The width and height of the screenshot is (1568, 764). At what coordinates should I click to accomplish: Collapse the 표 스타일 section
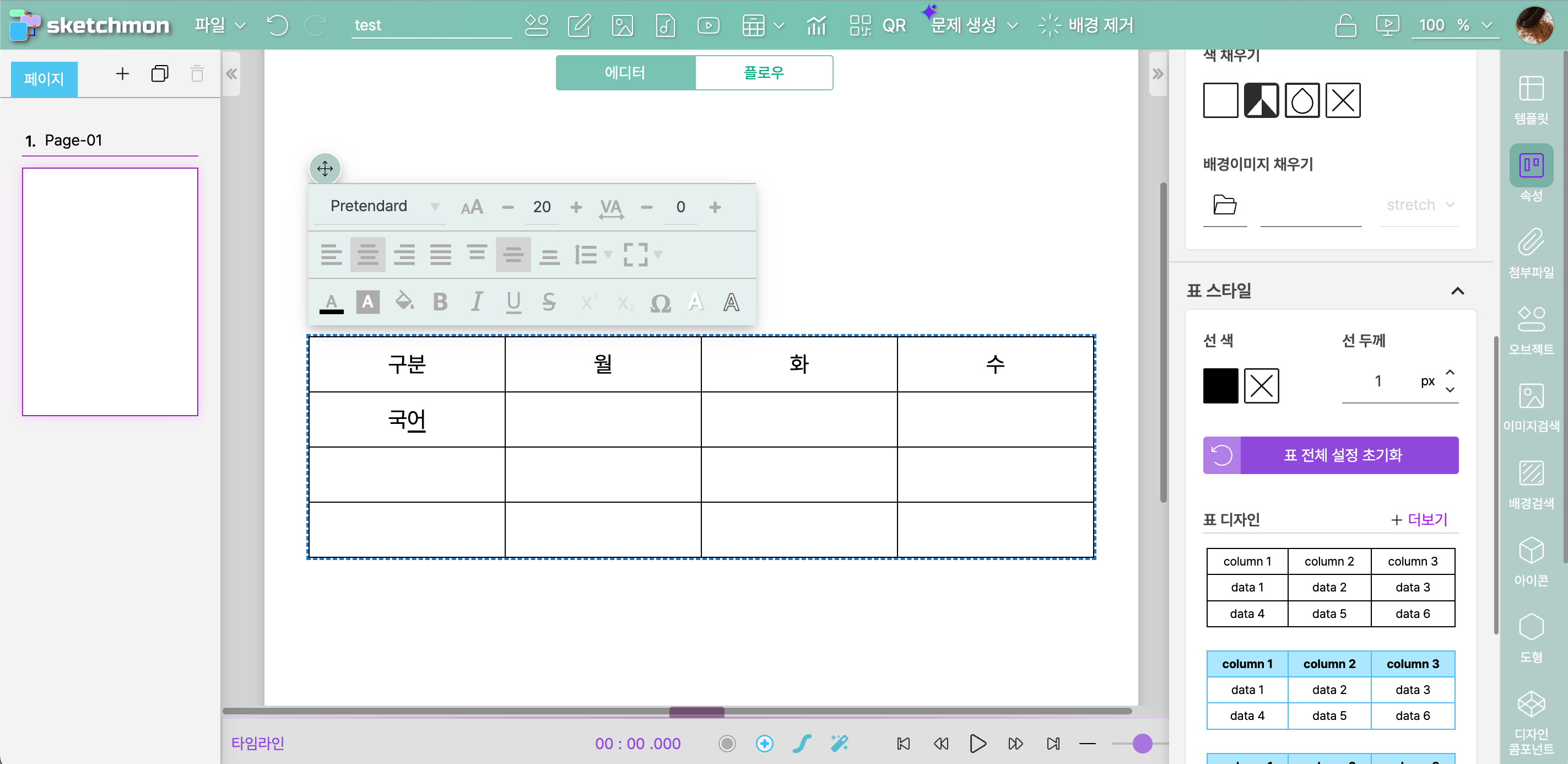(x=1457, y=291)
